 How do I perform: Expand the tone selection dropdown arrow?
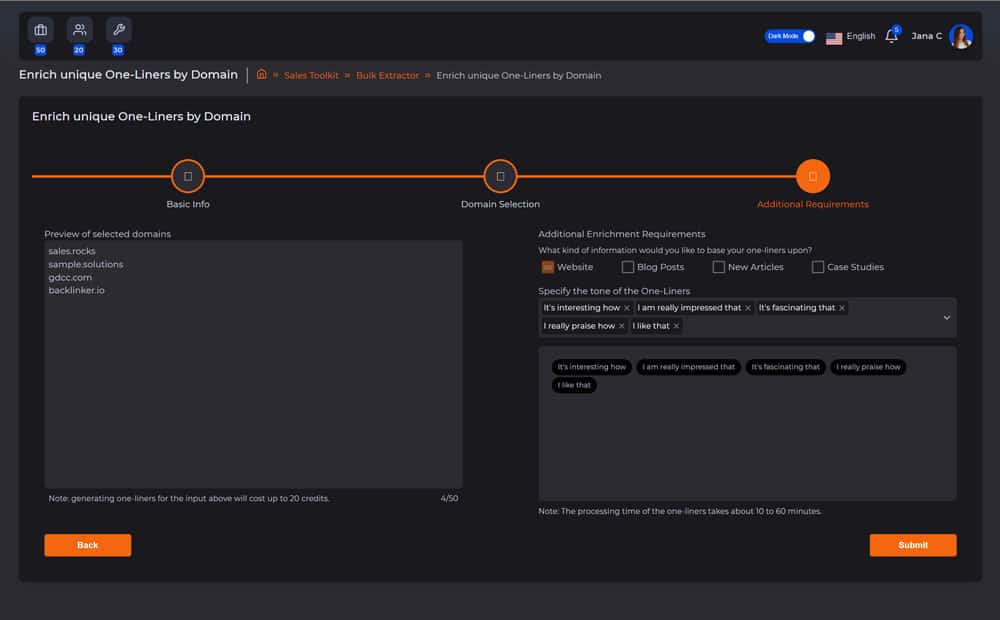(946, 317)
